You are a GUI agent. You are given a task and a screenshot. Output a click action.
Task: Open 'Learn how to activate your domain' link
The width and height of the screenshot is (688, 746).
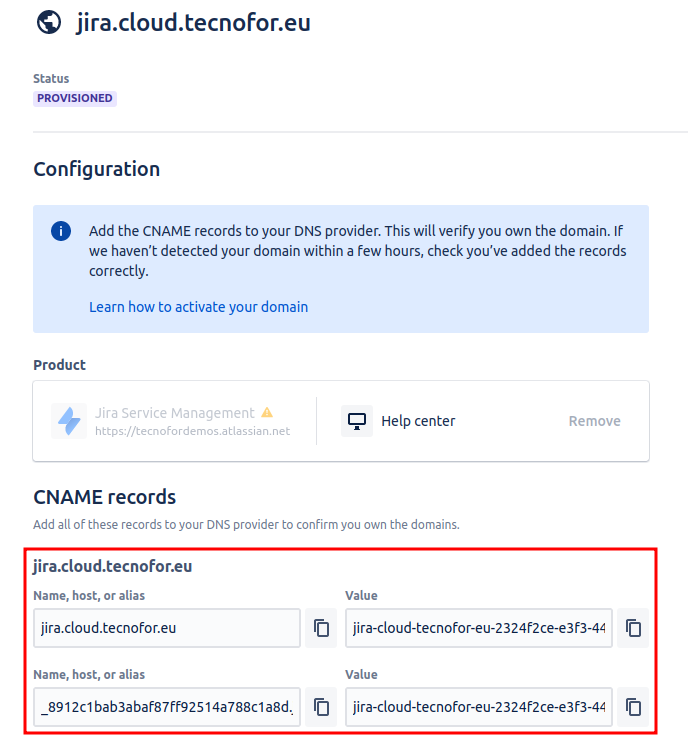tap(198, 307)
